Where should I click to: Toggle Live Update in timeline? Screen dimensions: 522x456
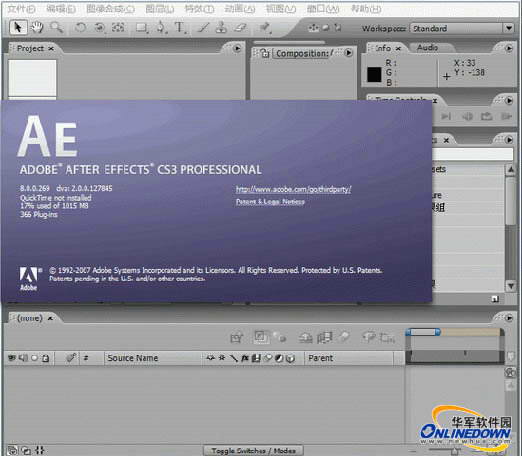pos(261,337)
